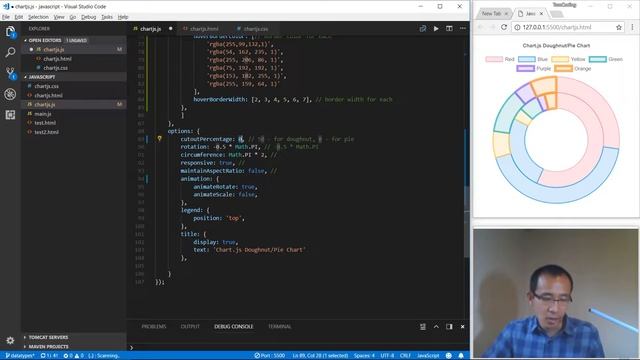Open the Selection menu
Image resolution: width=640 pixels, height=360 pixels.
pyautogui.click(x=38, y=17)
